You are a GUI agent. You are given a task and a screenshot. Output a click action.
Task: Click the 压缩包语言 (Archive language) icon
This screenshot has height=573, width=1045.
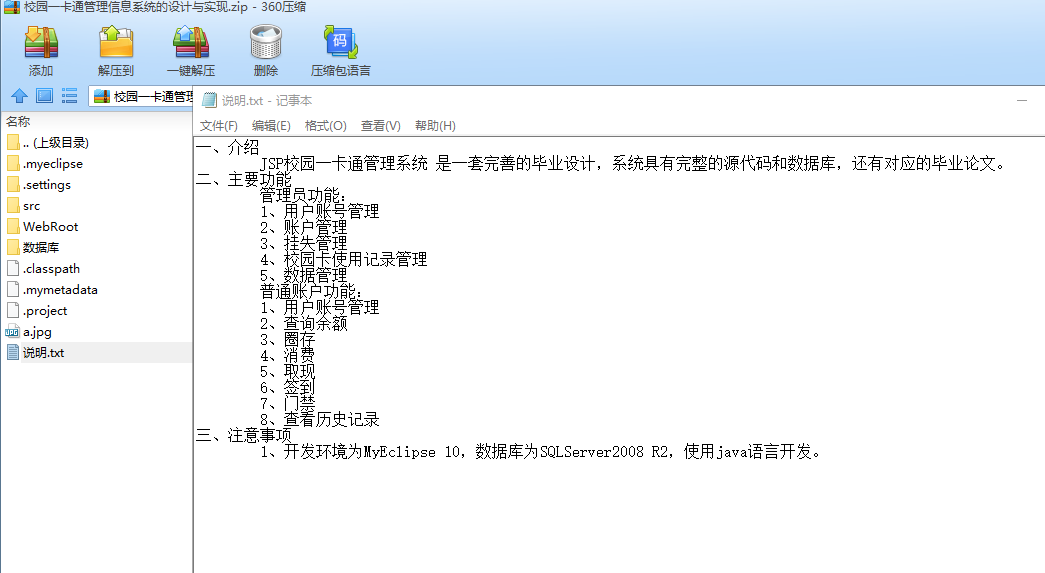pos(341,42)
